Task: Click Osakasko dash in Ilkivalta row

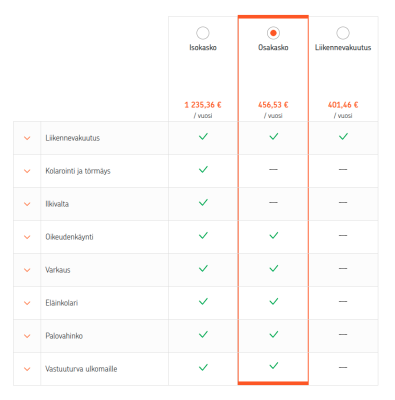Action: [273, 202]
